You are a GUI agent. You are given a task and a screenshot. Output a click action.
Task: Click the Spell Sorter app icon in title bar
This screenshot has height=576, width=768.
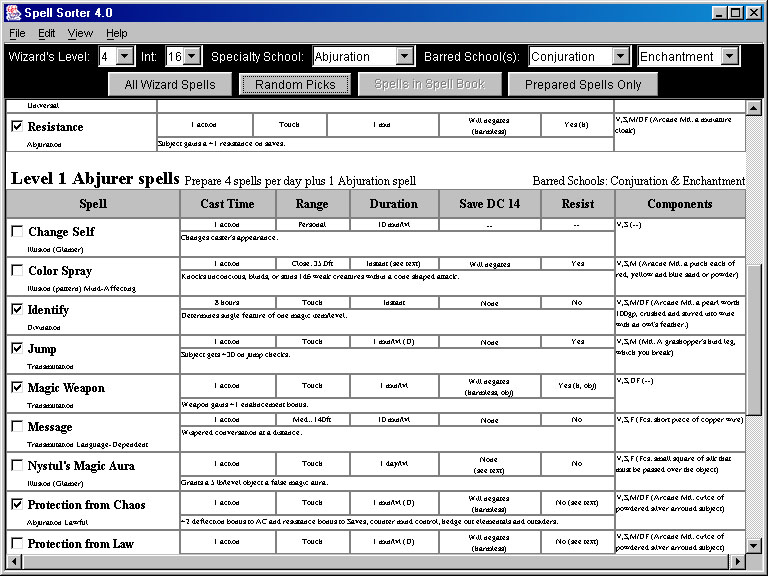[x=13, y=12]
